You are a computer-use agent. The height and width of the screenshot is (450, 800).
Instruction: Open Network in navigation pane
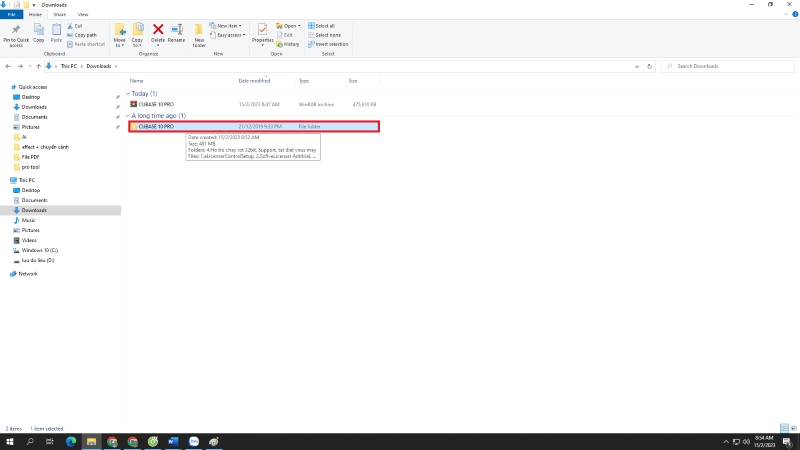click(28, 274)
